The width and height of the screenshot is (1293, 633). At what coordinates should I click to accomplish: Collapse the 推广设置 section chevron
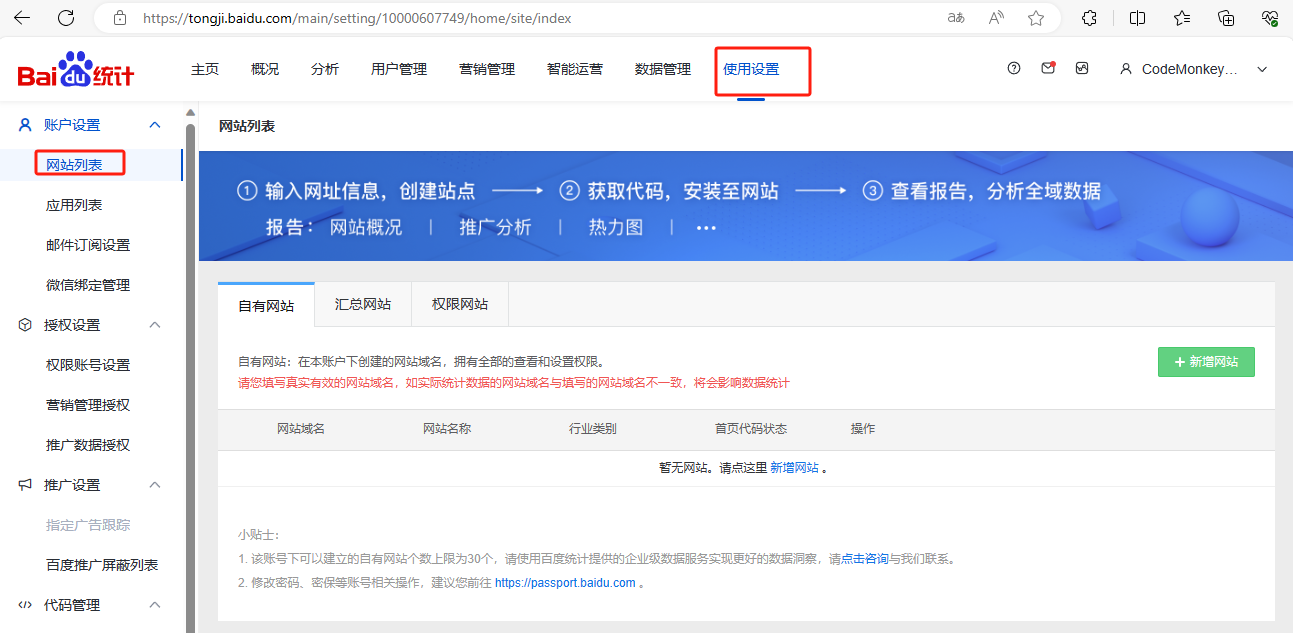tap(155, 485)
